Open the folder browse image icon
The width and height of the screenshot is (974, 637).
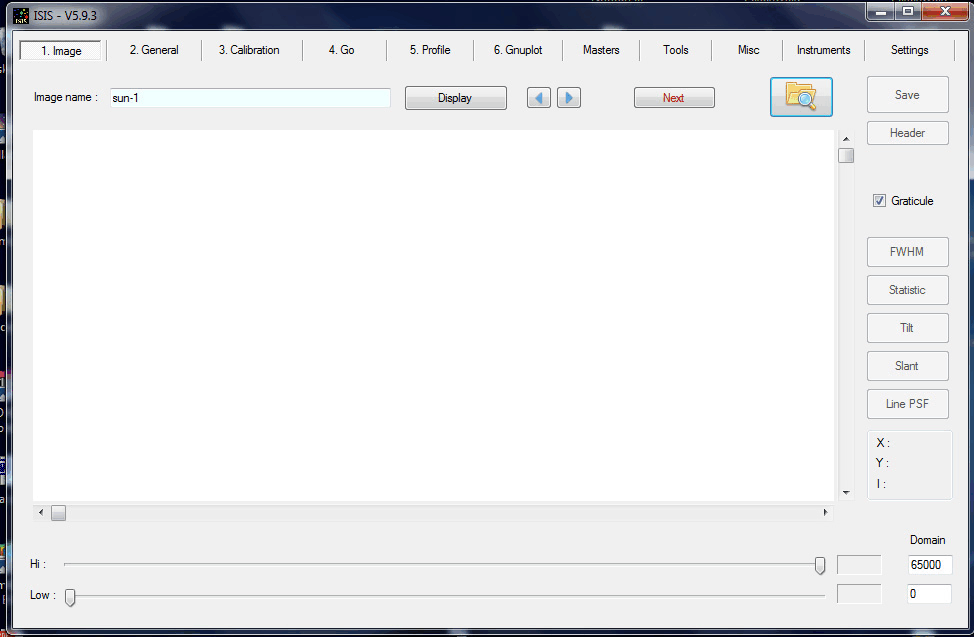point(801,97)
